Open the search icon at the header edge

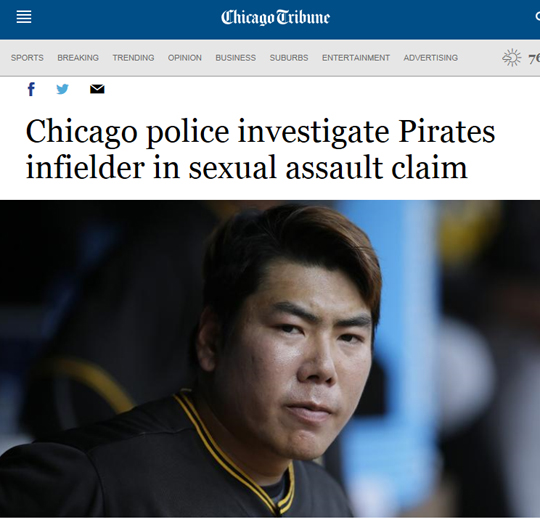[x=537, y=17]
